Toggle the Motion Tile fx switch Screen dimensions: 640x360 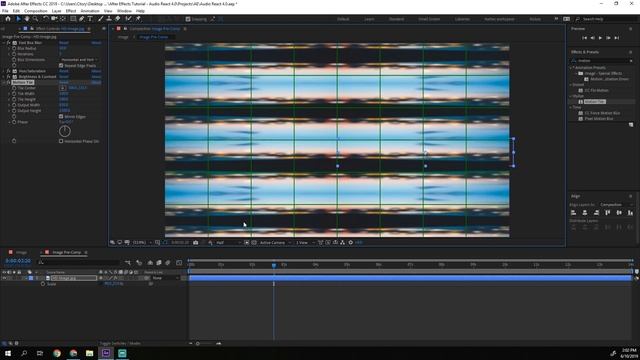click(x=8, y=82)
